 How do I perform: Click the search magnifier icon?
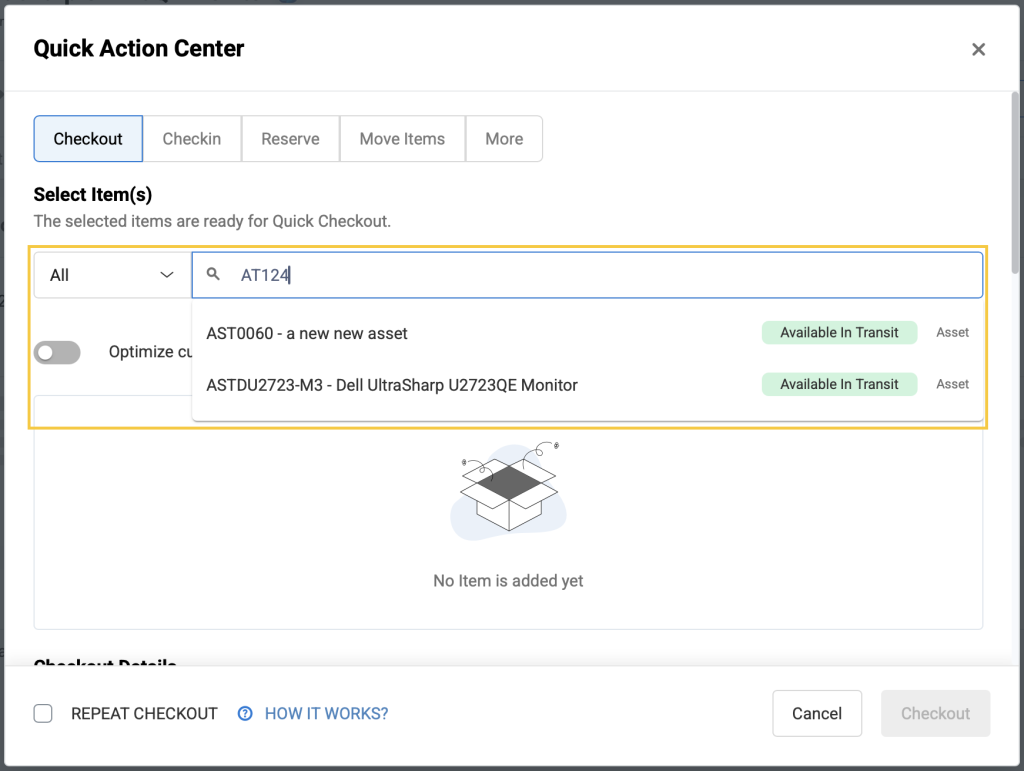[213, 274]
